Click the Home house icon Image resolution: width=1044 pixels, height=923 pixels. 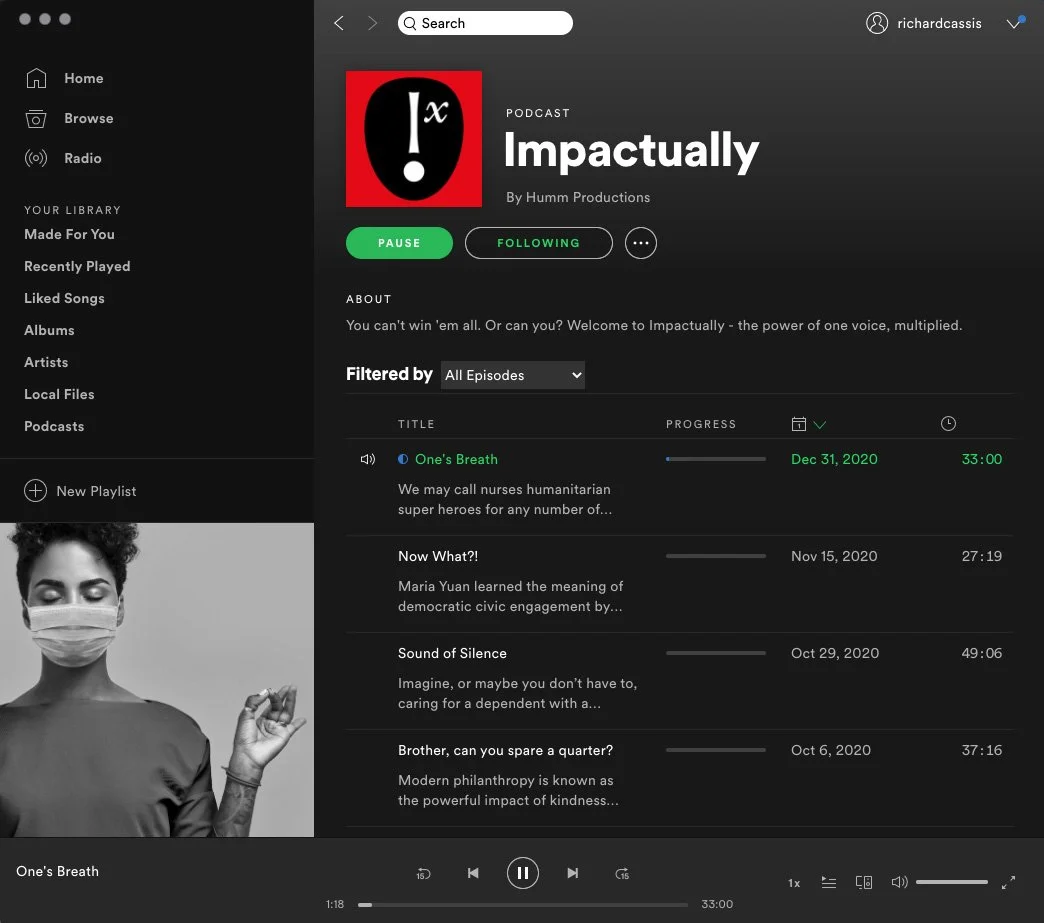point(36,78)
